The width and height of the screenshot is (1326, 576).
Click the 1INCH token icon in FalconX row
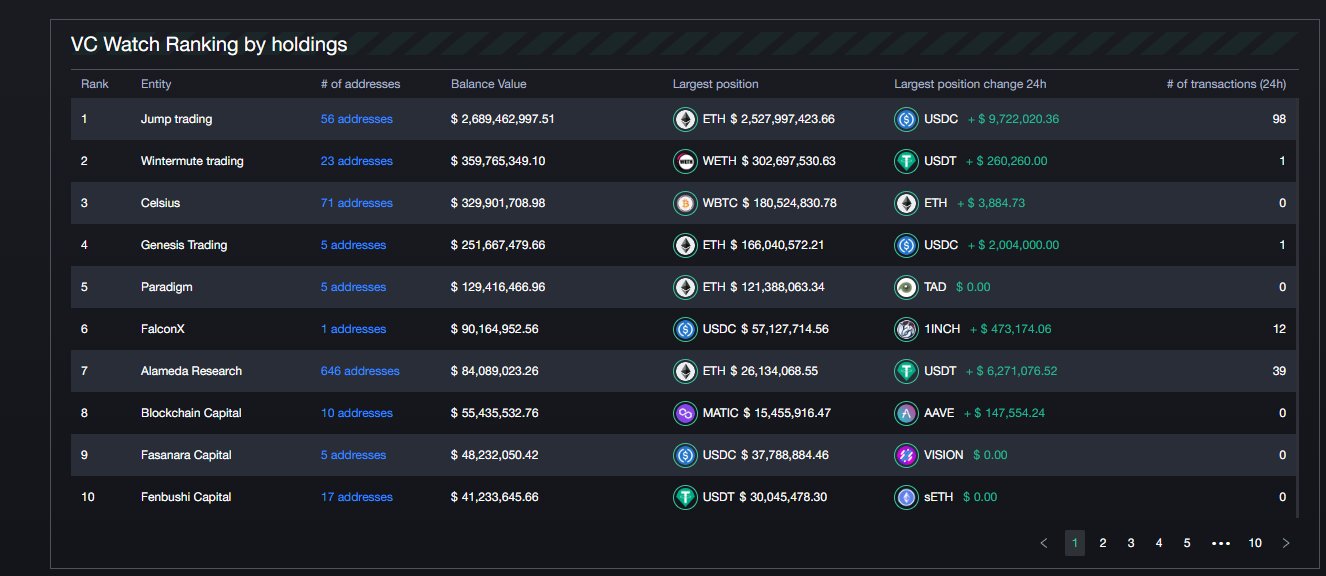click(x=906, y=329)
